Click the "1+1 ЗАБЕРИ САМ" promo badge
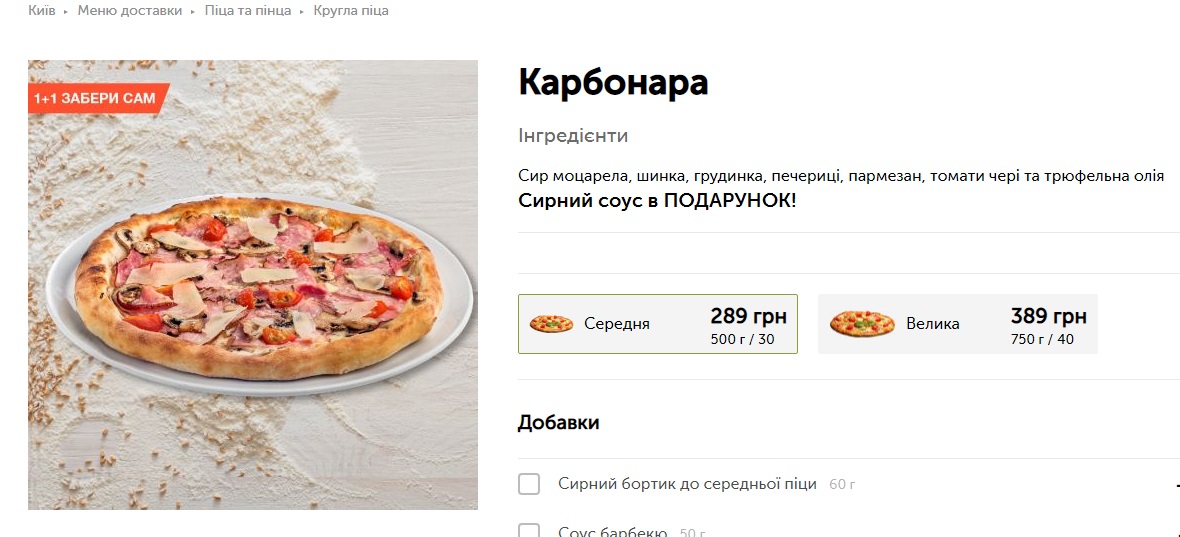This screenshot has height=537, width=1180. (x=96, y=98)
